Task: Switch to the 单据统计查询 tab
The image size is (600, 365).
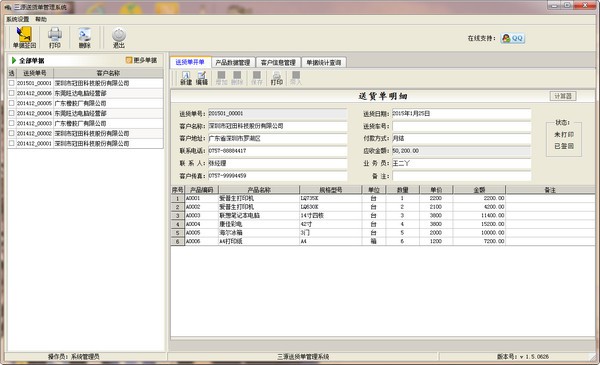Action: point(324,62)
